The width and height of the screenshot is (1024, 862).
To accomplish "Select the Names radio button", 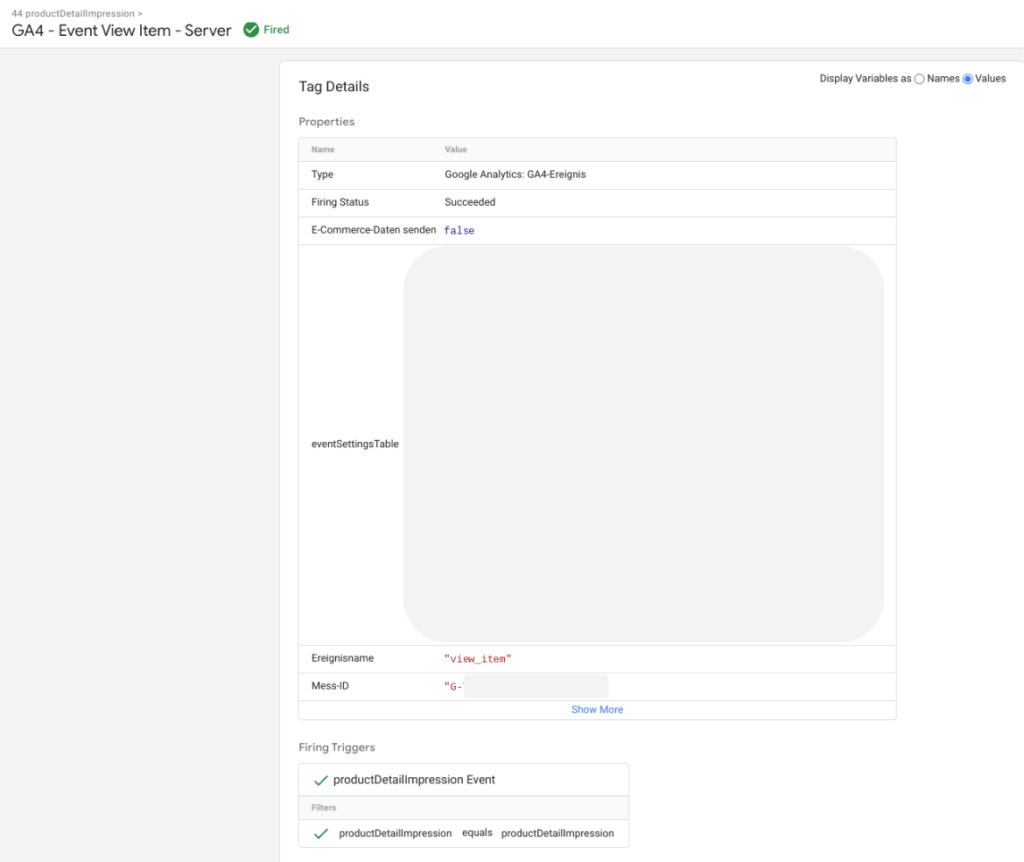I will coord(919,78).
